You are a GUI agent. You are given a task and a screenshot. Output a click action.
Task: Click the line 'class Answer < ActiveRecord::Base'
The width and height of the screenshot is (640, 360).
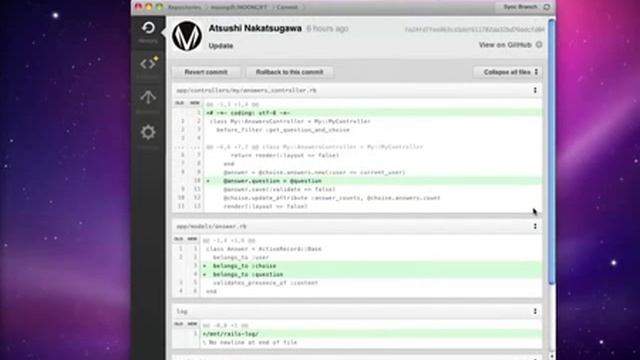[264, 249]
